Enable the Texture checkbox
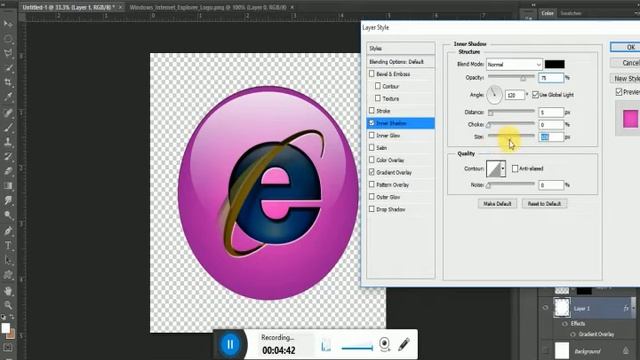Viewport: 640px width, 360px height. pos(378,98)
